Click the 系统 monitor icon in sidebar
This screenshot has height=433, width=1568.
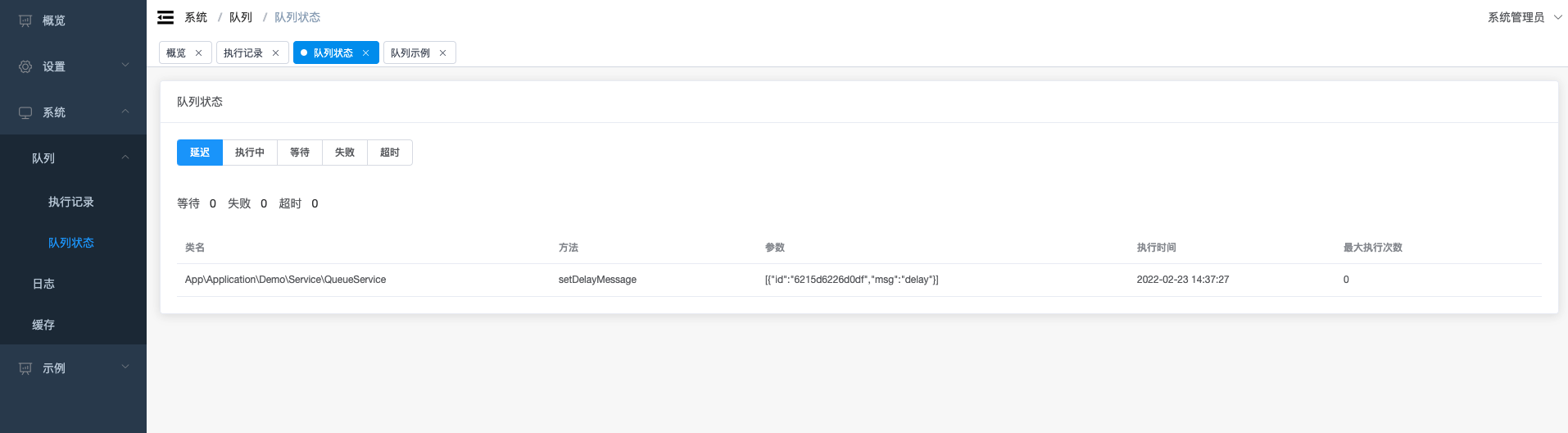click(25, 112)
